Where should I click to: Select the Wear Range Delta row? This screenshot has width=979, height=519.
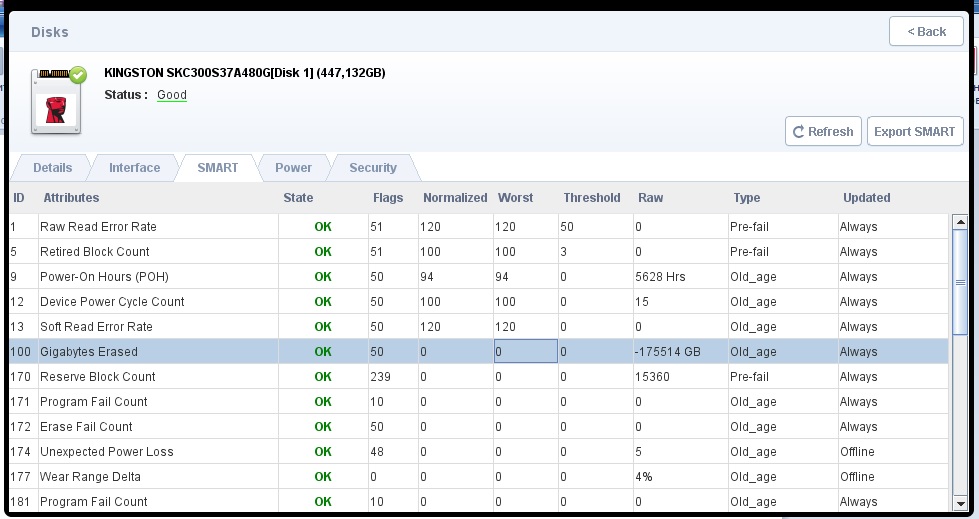479,477
